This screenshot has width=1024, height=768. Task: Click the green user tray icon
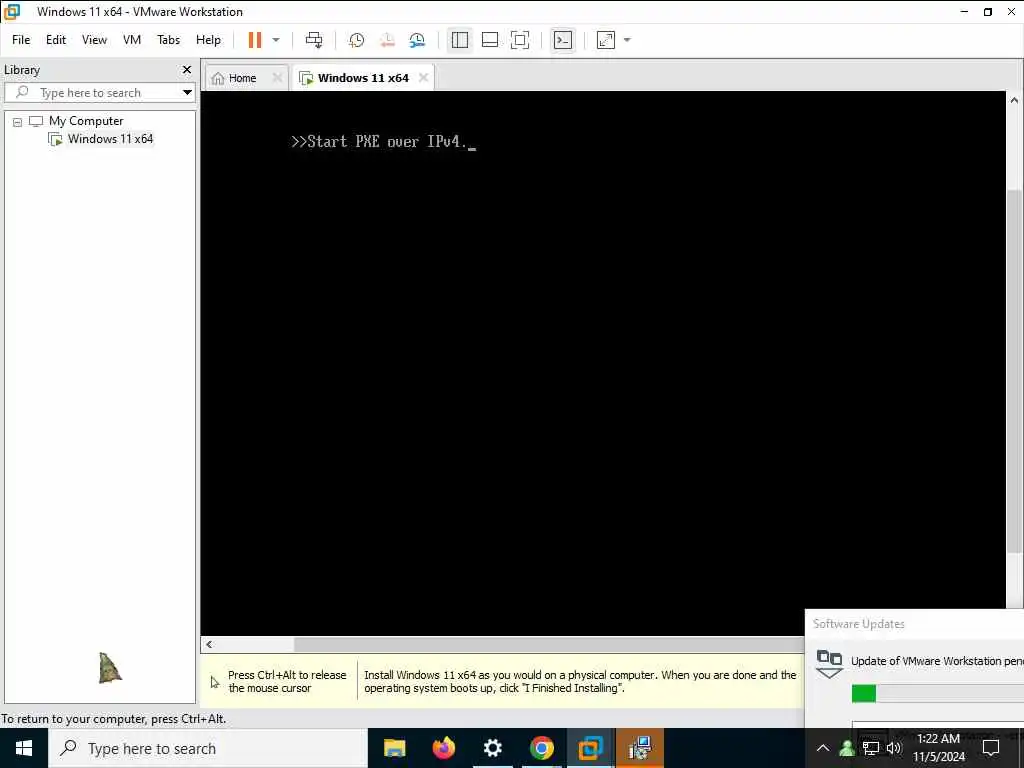[x=847, y=748]
